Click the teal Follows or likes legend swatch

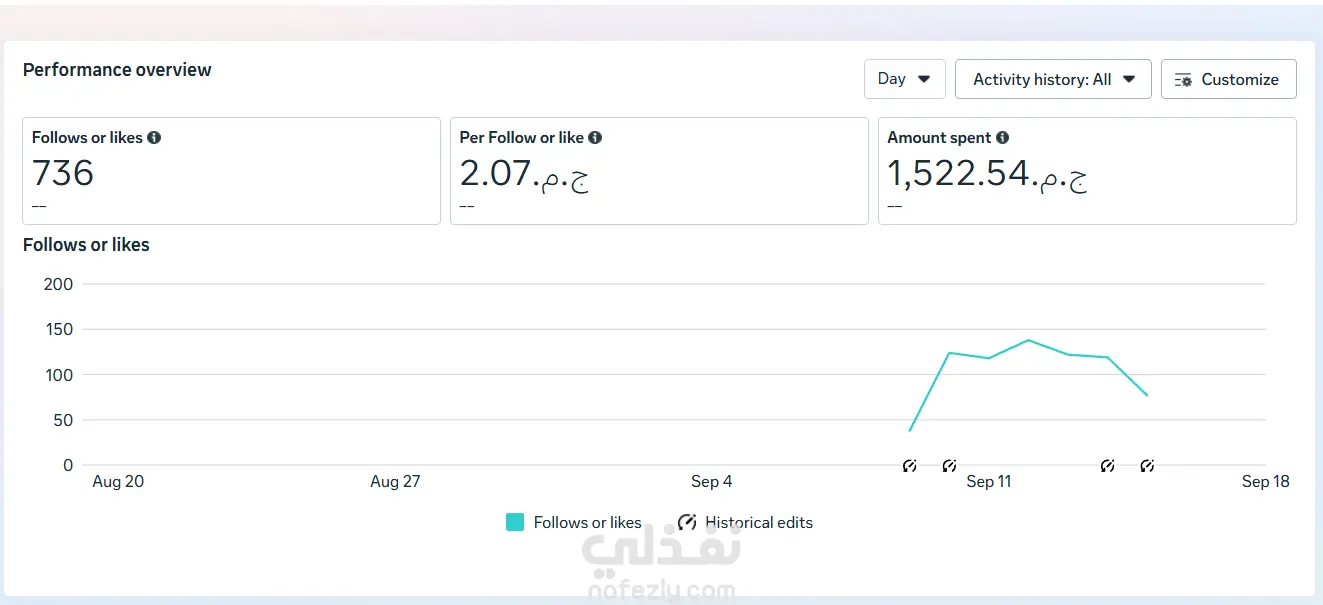click(x=515, y=522)
